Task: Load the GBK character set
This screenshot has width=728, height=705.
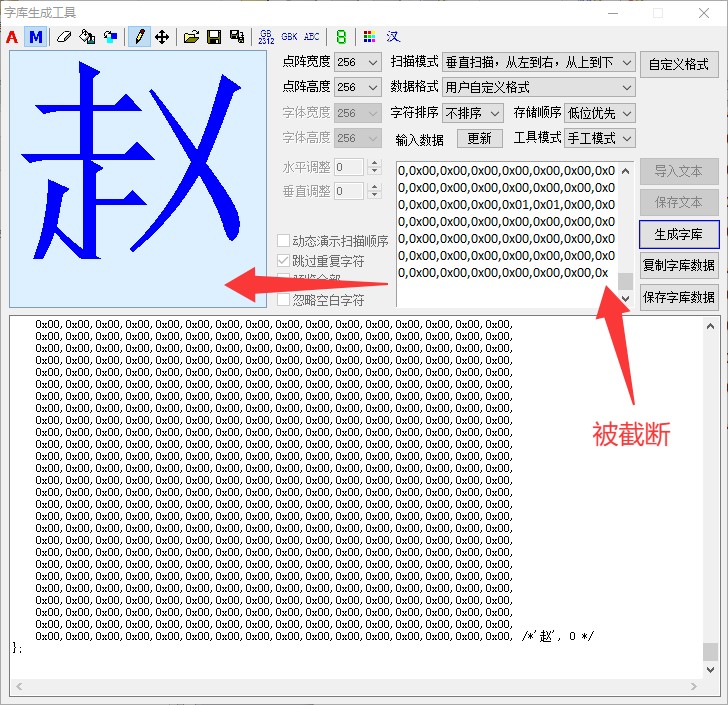Action: click(x=289, y=37)
